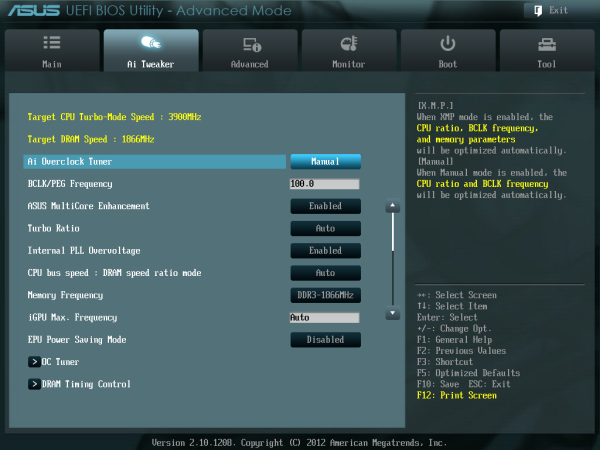Click the [Manual] help heading

435,161
